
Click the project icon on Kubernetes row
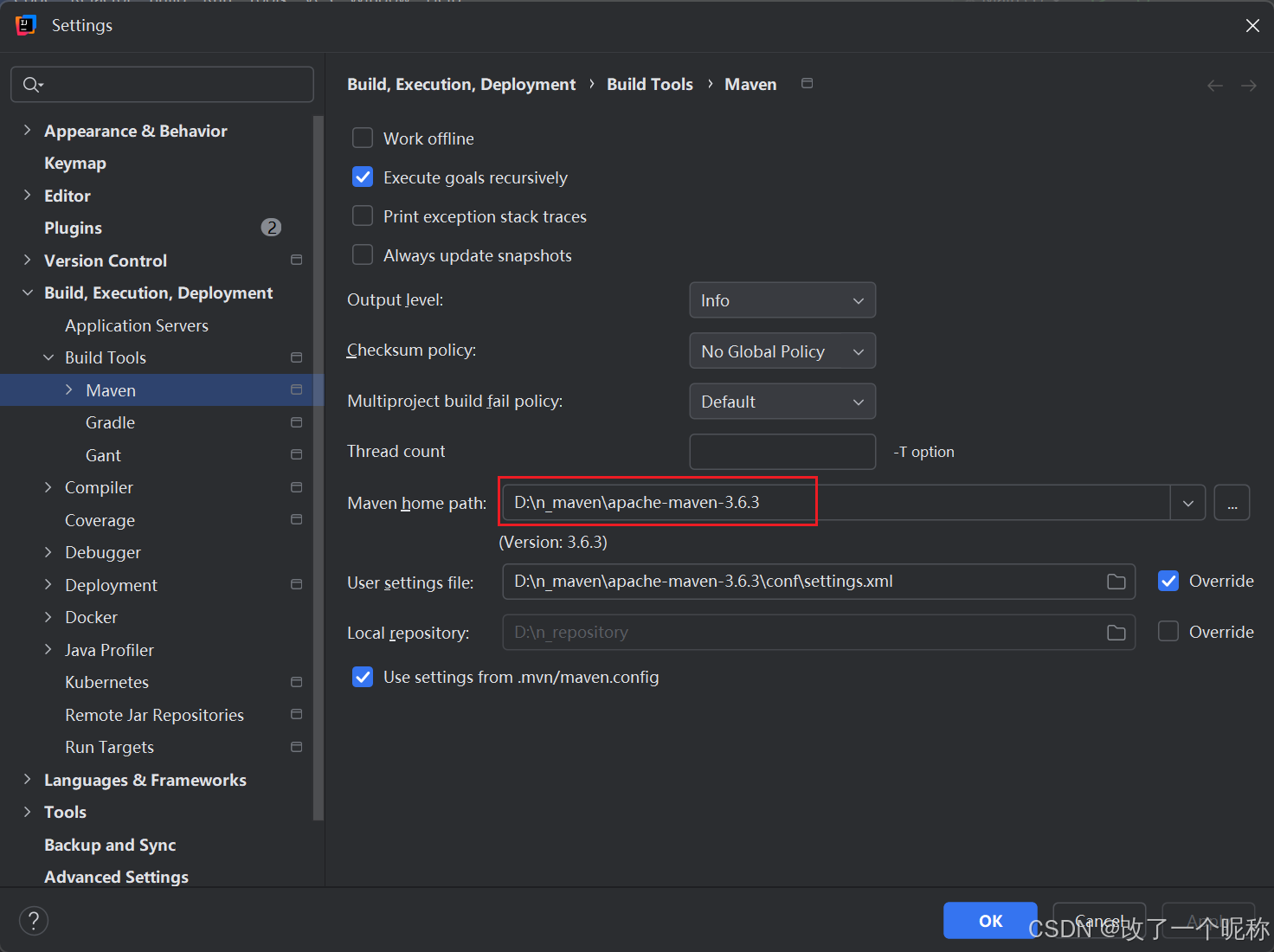(296, 682)
